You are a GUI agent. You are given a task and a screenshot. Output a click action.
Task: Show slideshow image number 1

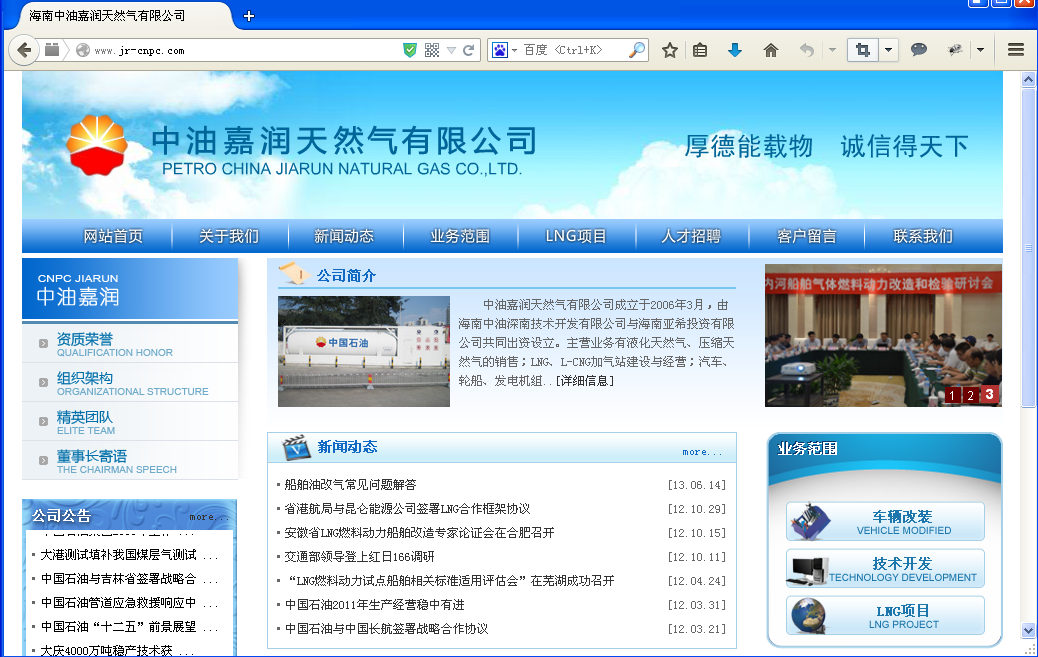(952, 395)
